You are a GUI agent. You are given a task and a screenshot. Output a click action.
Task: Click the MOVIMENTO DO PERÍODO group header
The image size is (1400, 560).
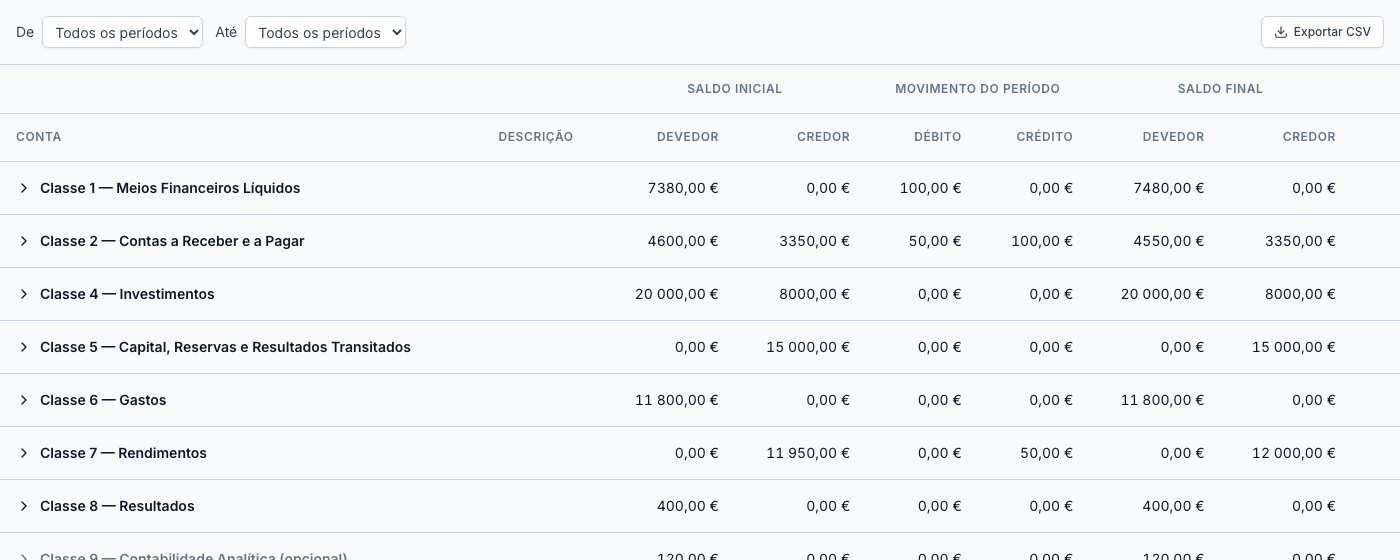977,89
